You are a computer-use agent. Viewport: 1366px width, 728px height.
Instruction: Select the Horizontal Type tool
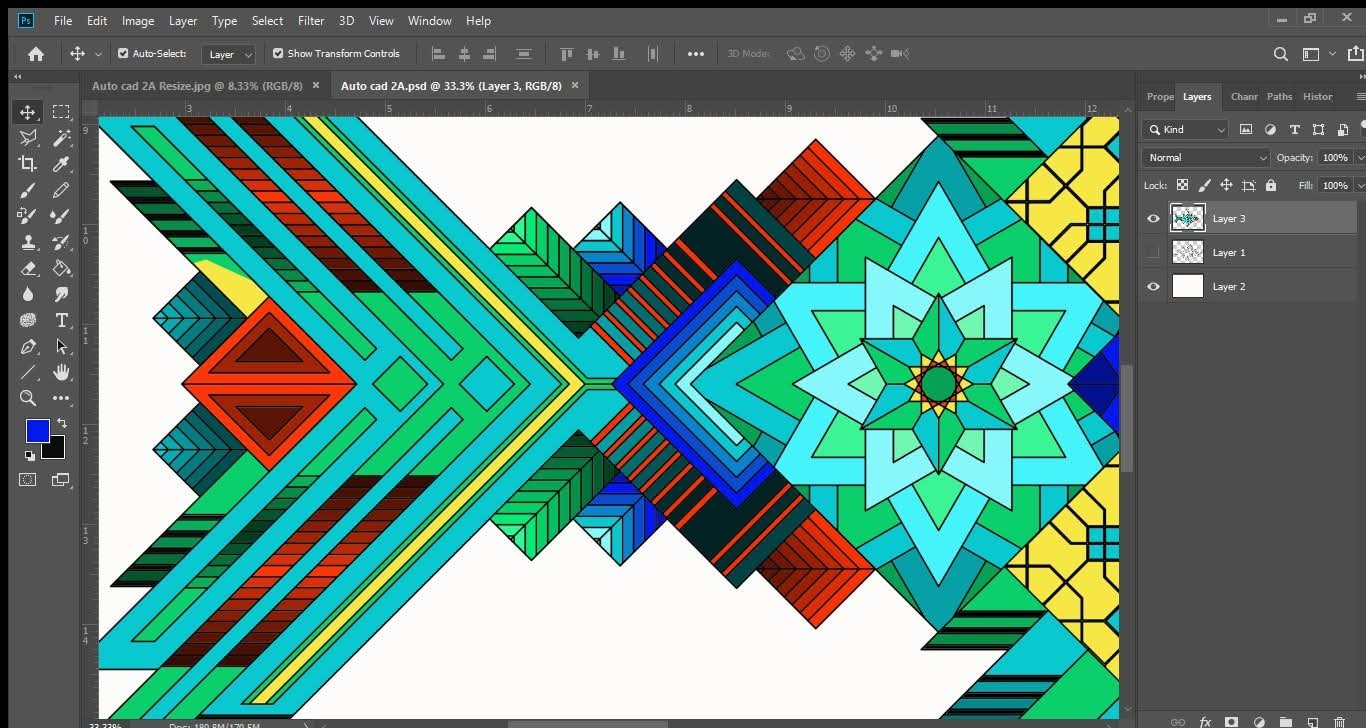[61, 320]
